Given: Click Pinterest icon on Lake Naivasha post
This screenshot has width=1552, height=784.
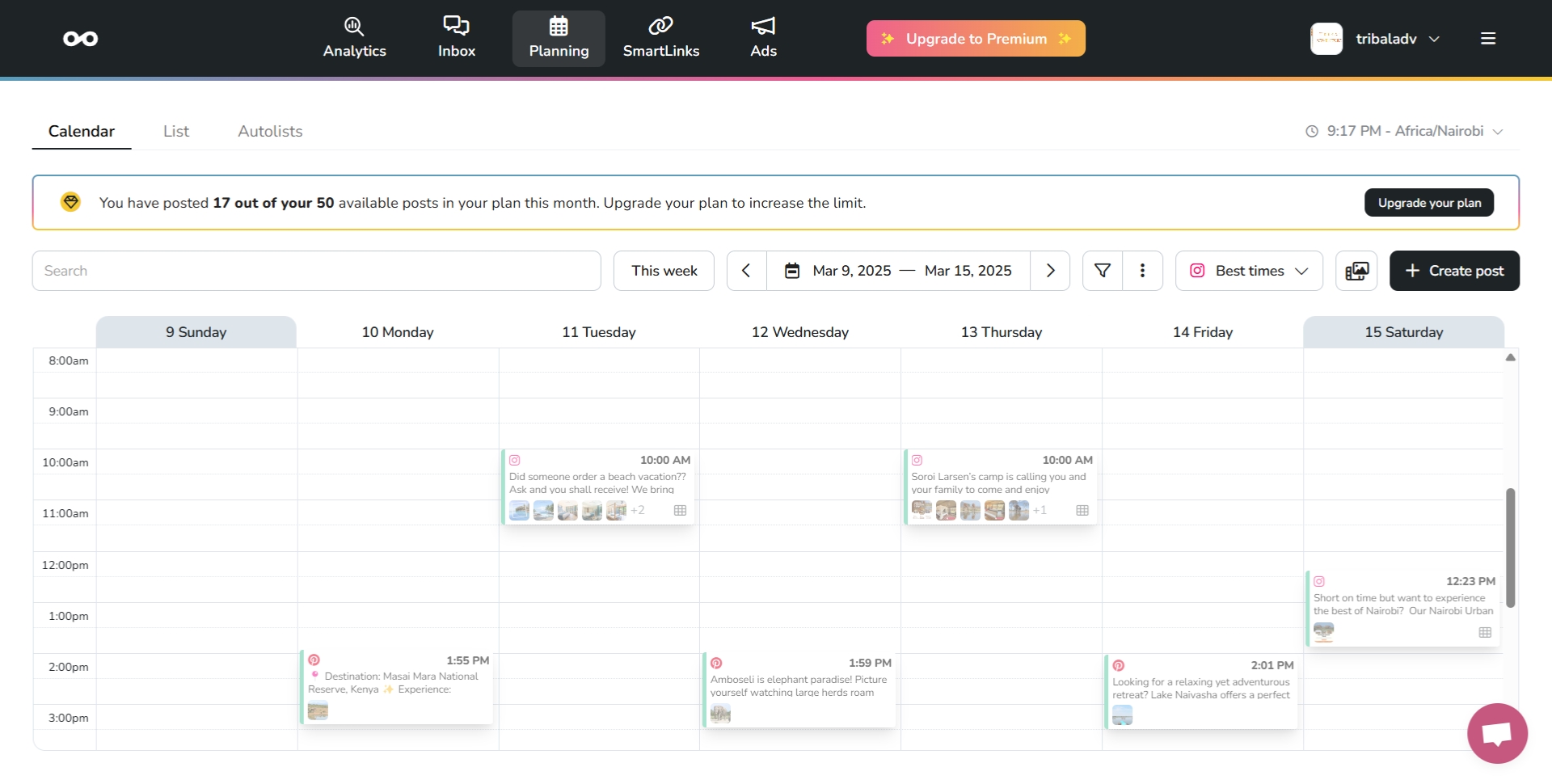Looking at the screenshot, I should [1119, 665].
